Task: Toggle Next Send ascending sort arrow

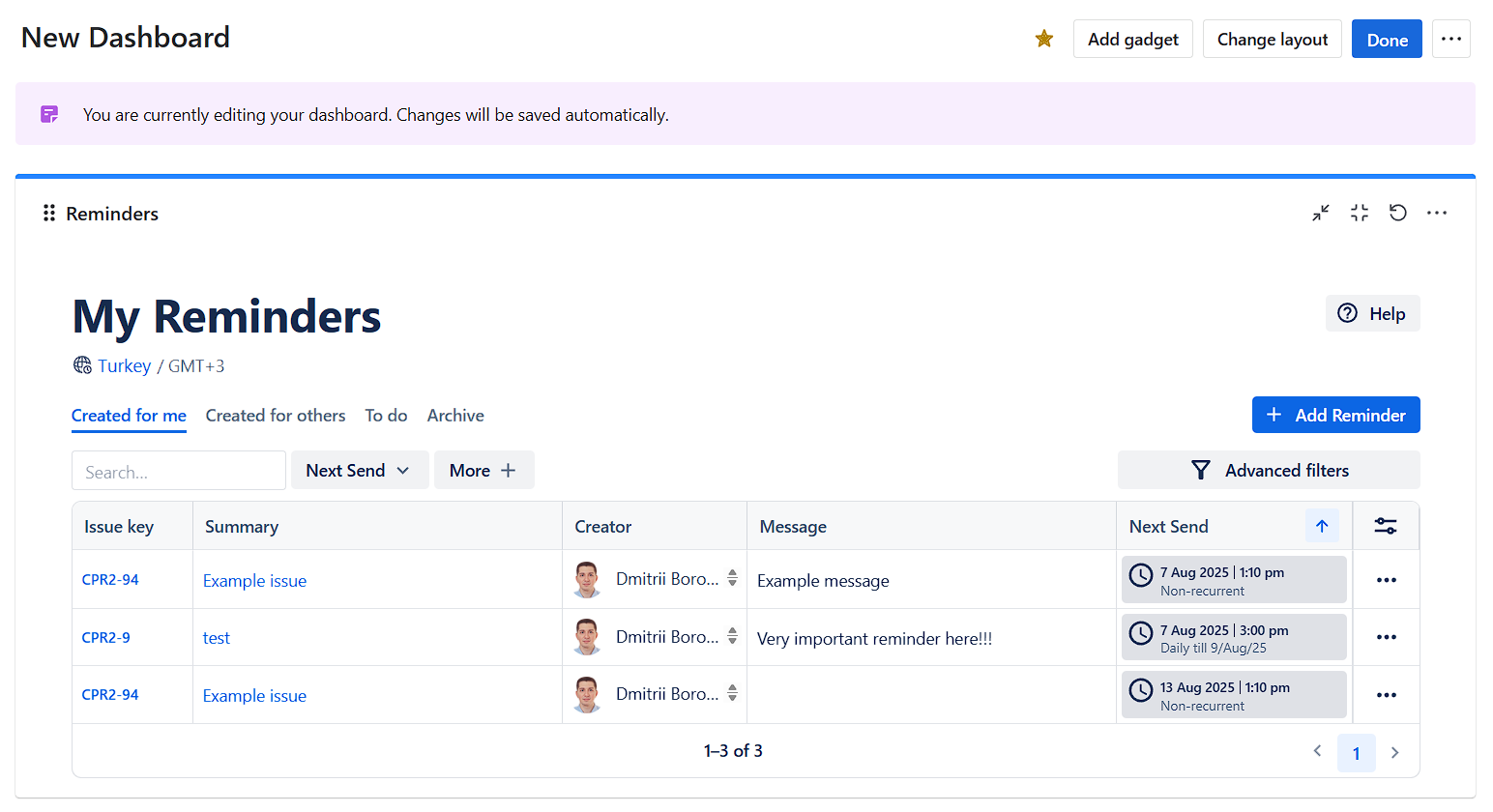Action: point(1322,526)
